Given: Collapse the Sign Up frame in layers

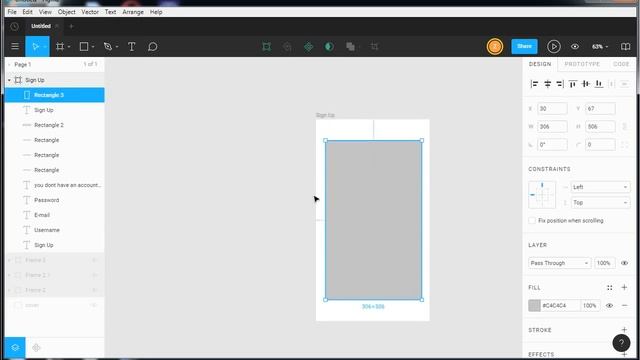Looking at the screenshot, I should [x=9, y=80].
